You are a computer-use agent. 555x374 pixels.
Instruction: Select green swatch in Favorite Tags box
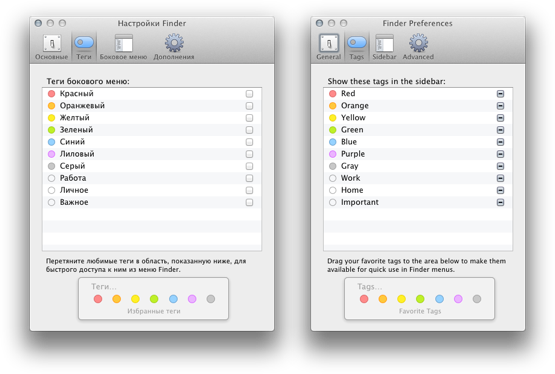(x=420, y=299)
